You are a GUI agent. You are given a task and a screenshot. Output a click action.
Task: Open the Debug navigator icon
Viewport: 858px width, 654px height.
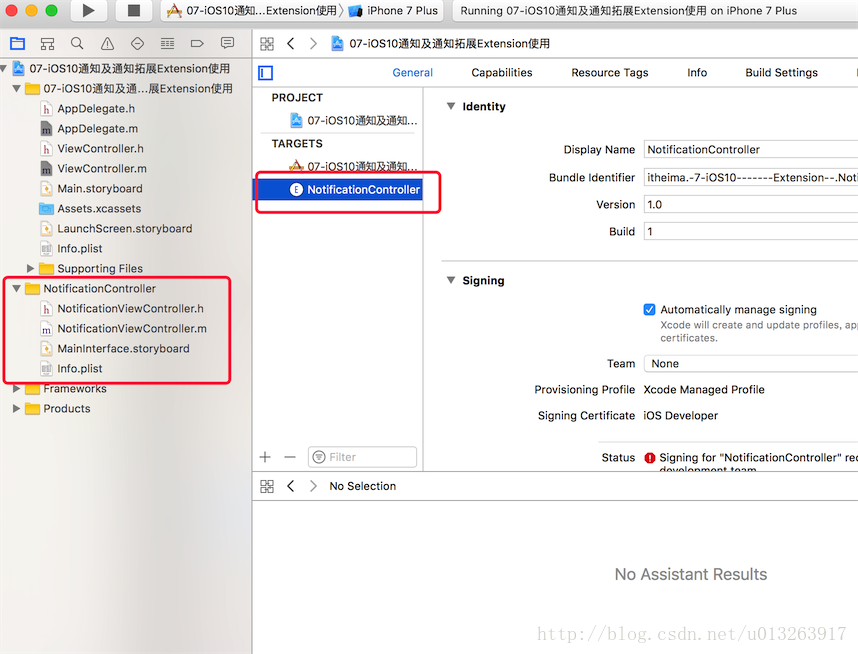(167, 43)
